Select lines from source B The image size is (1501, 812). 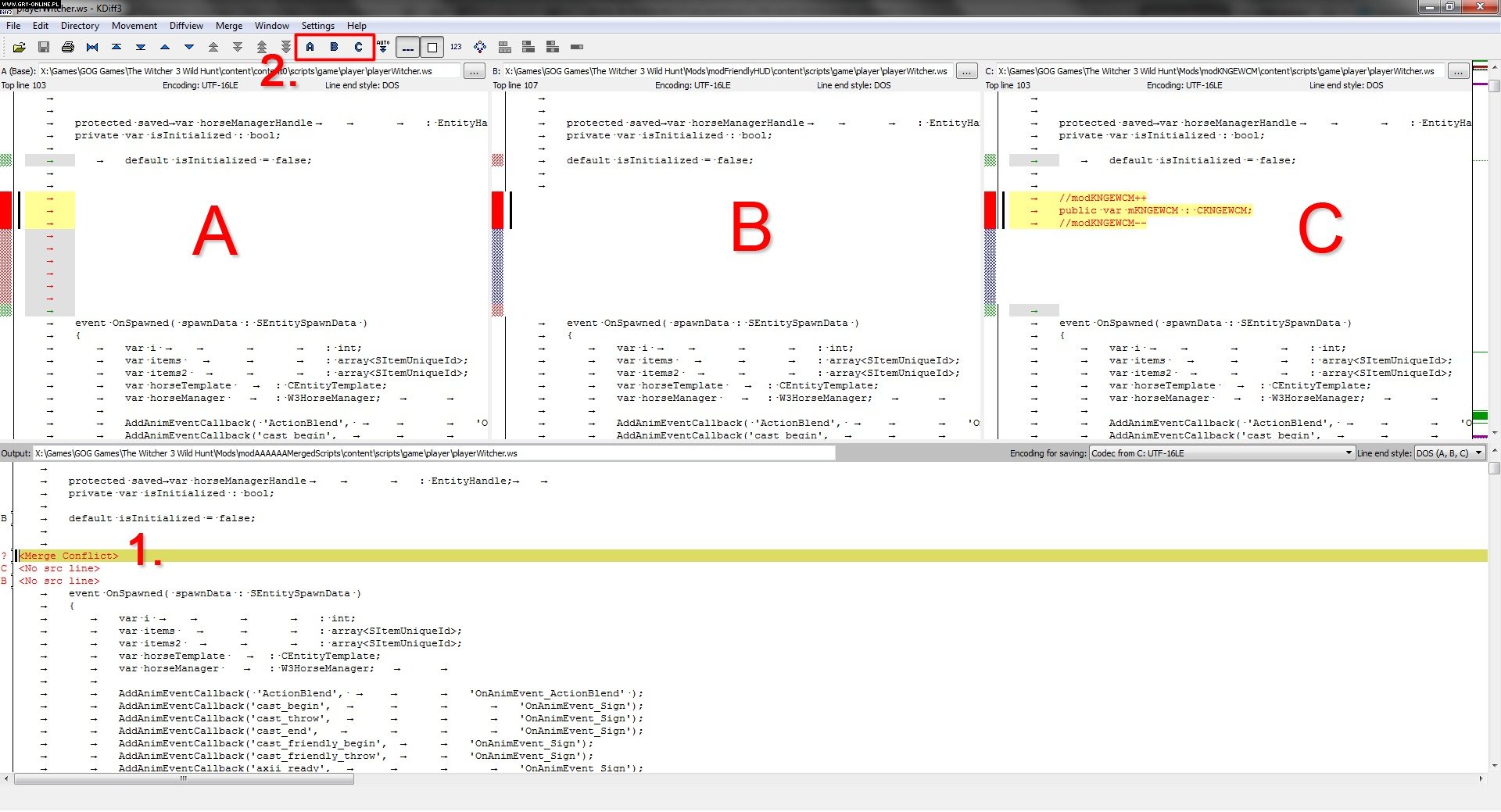click(x=335, y=47)
